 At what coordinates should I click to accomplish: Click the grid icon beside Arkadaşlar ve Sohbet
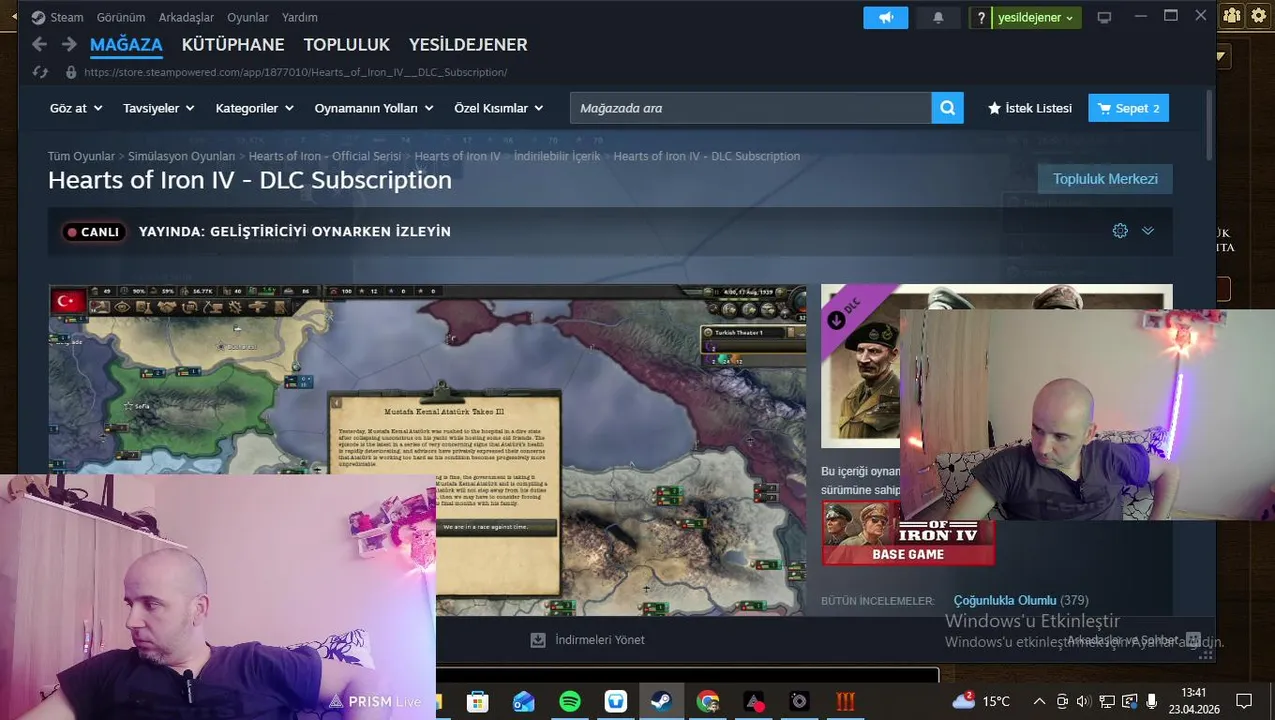coord(1193,640)
